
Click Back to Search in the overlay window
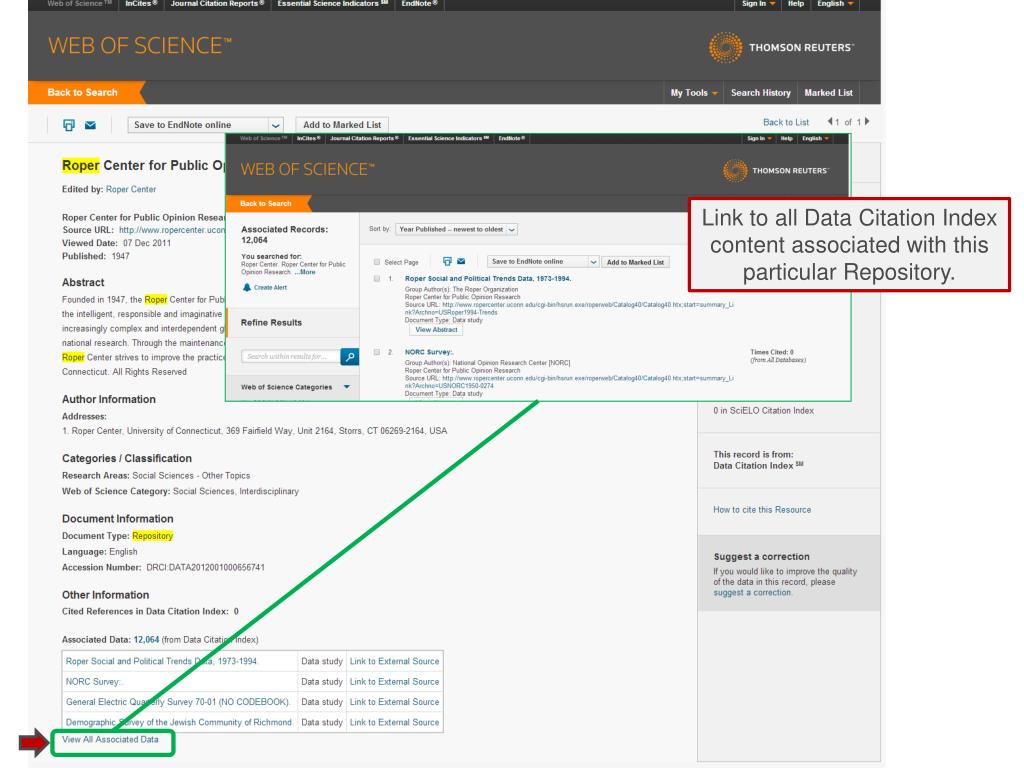click(x=266, y=204)
